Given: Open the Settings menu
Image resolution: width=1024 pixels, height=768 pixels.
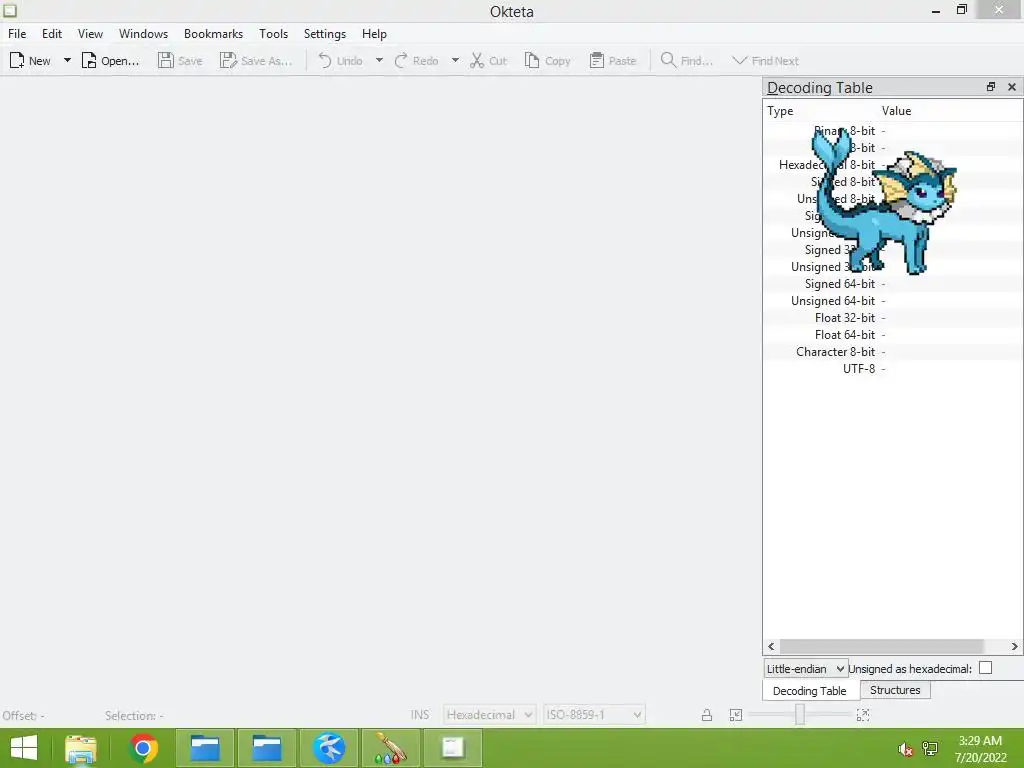Looking at the screenshot, I should point(325,34).
